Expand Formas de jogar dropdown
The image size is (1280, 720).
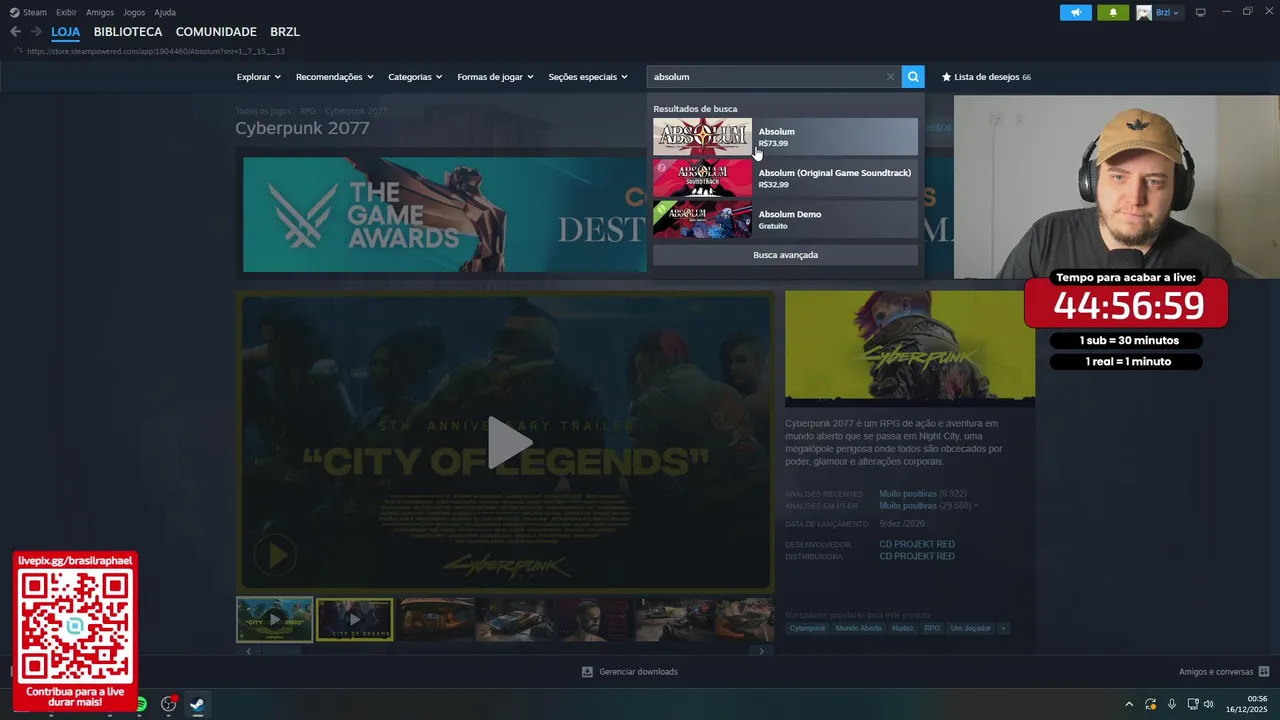pyautogui.click(x=495, y=77)
